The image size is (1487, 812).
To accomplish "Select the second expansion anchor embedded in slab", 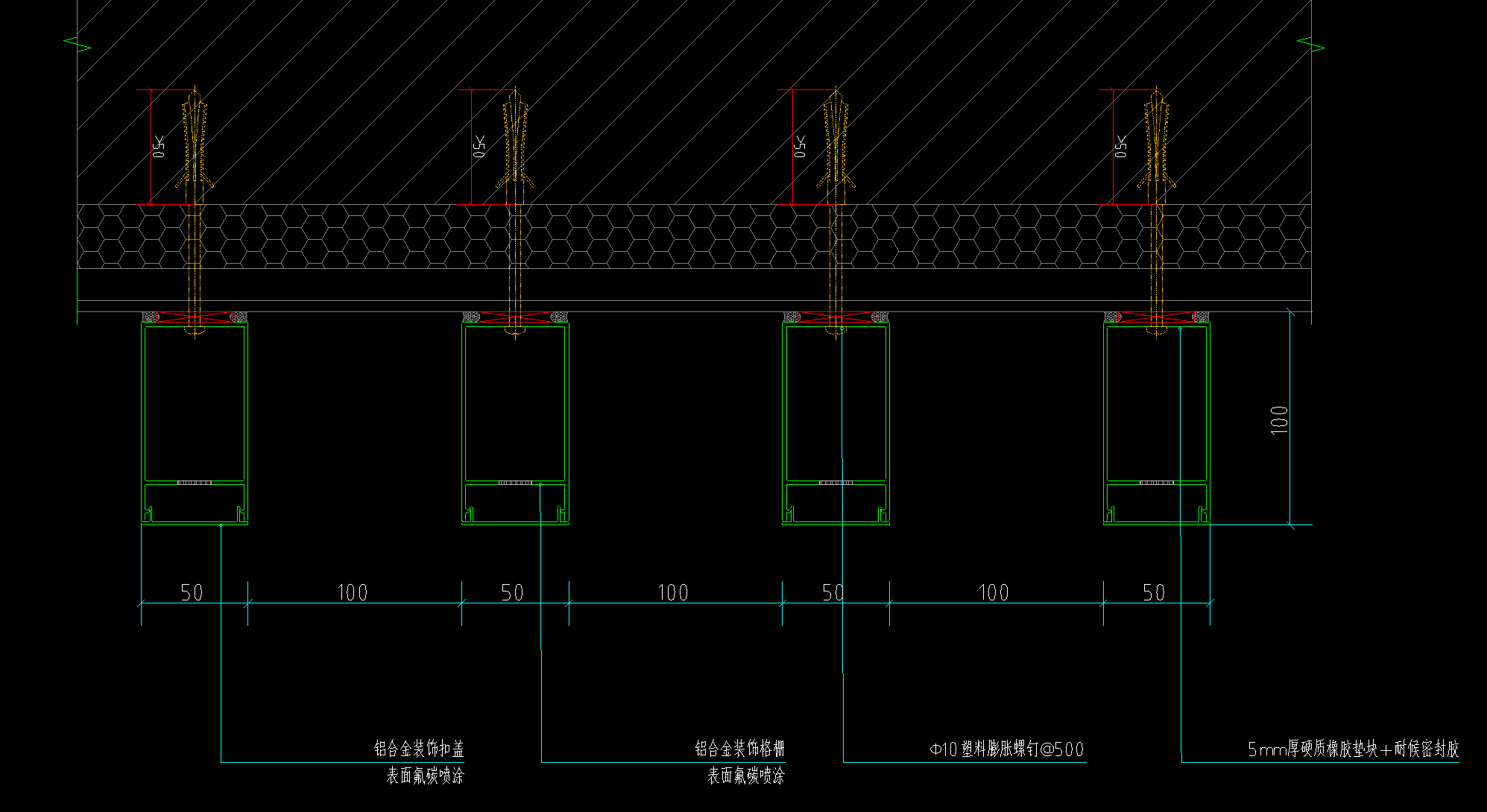I will tap(514, 142).
